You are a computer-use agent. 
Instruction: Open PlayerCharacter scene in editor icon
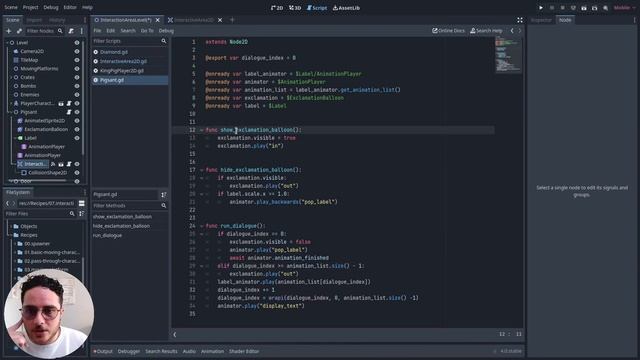click(61, 103)
